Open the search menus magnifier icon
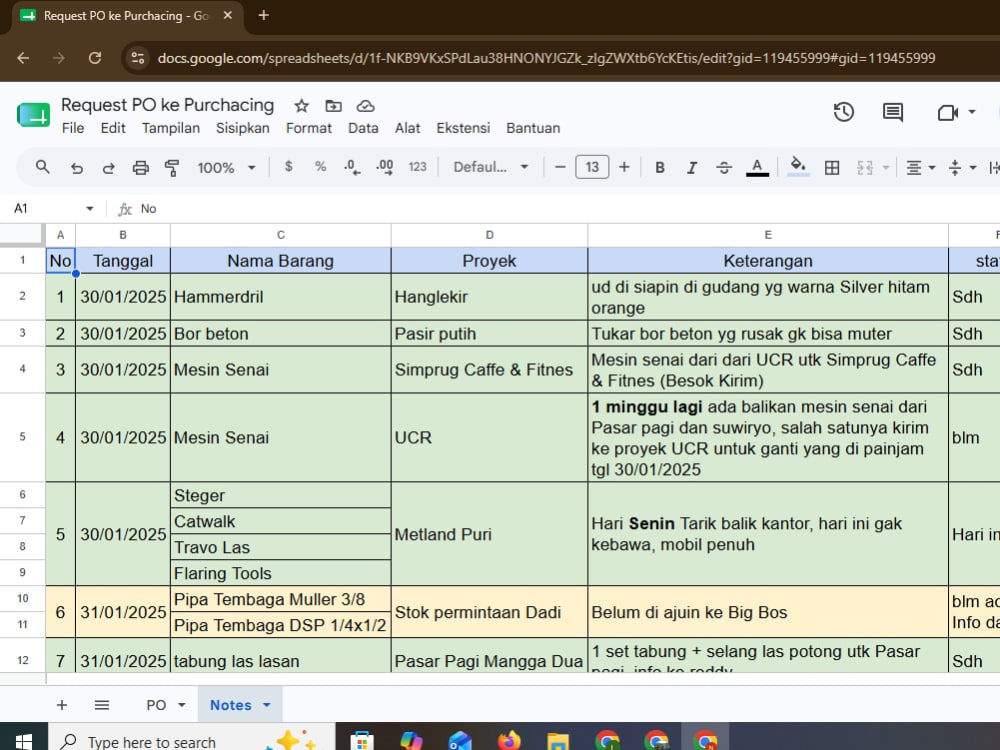Viewport: 1000px width, 750px height. click(x=43, y=167)
